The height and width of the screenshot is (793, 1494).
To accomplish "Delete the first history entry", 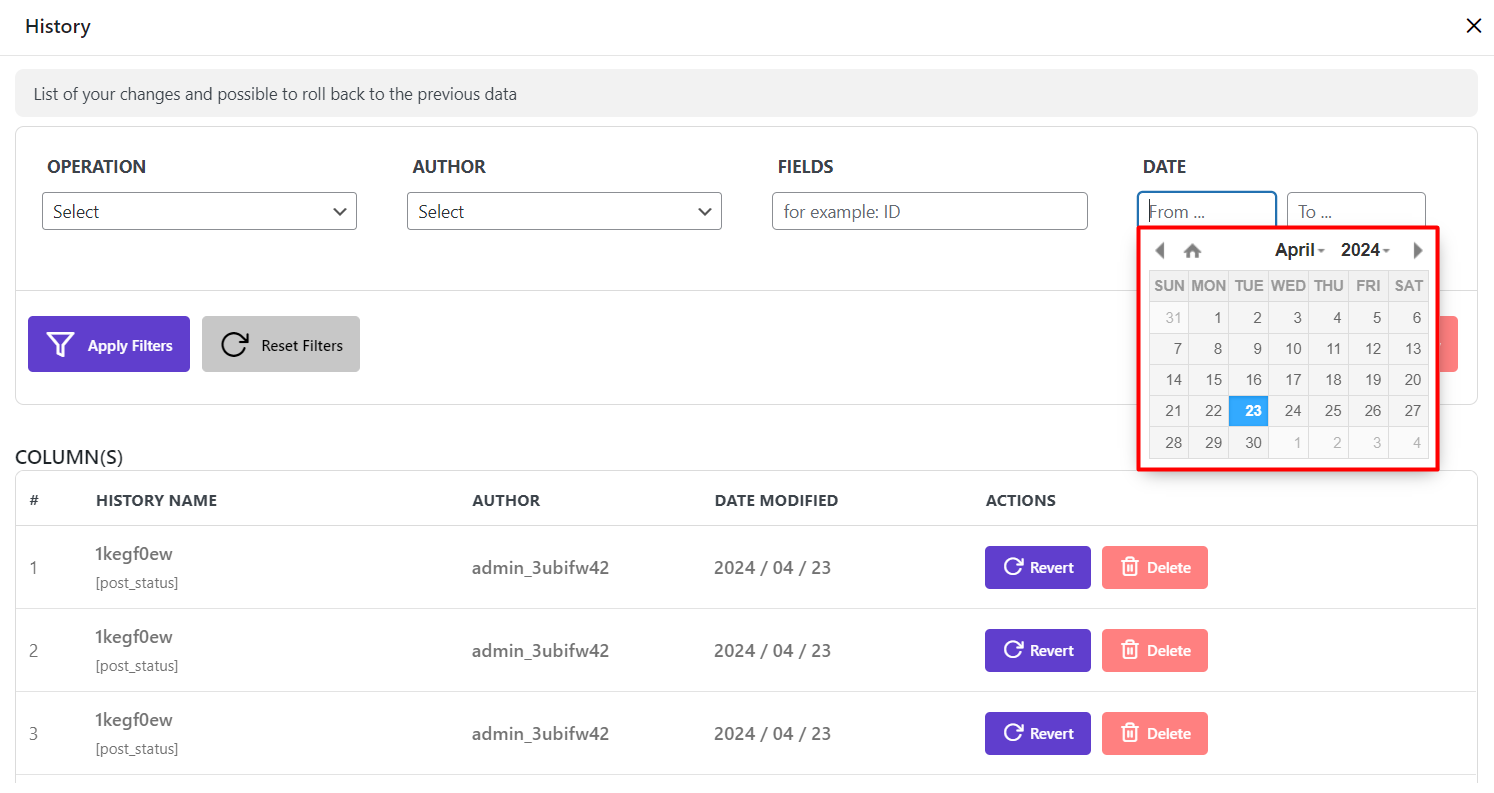I will 1154,567.
